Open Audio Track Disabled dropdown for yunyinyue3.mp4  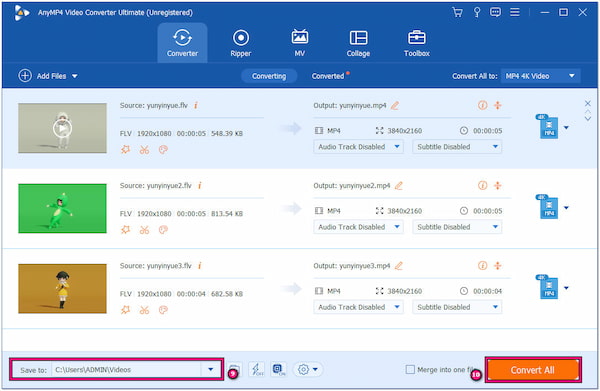tap(359, 307)
